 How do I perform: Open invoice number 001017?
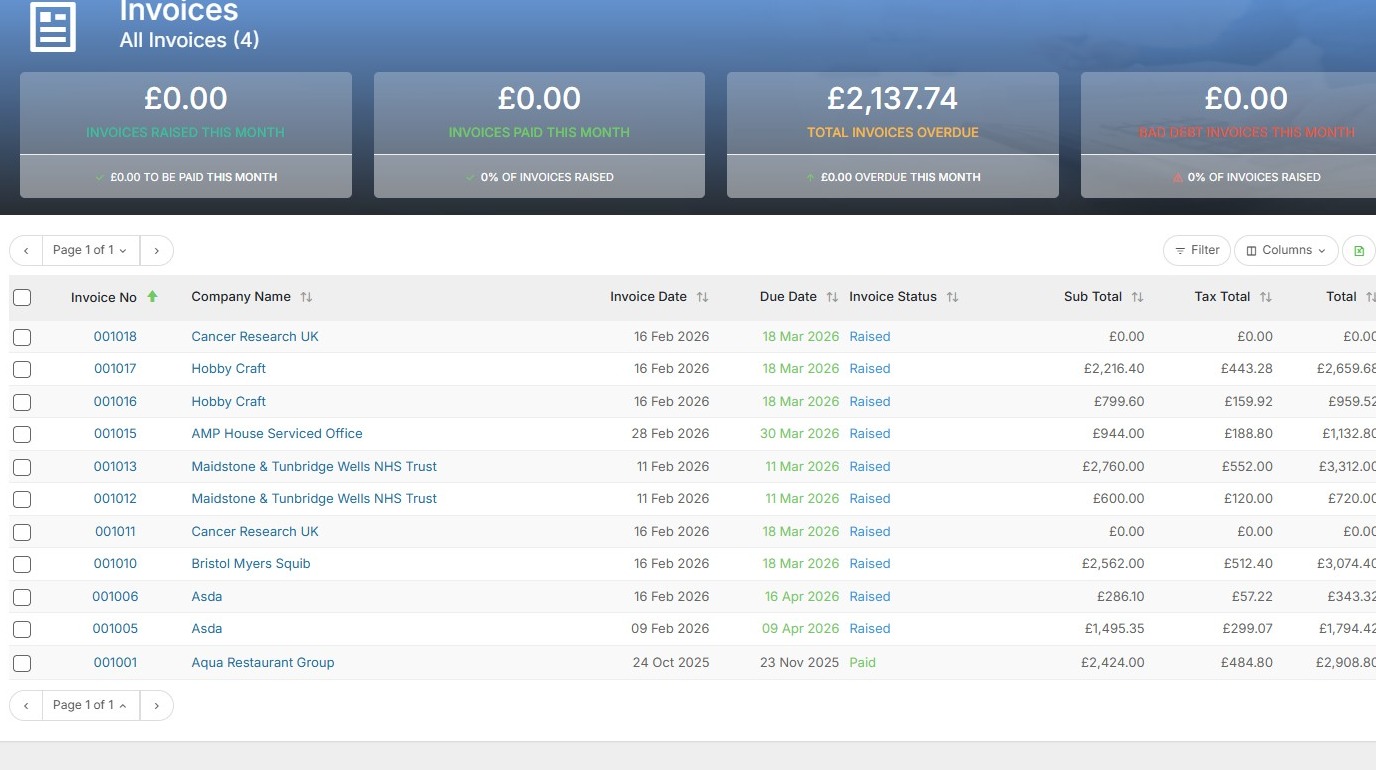point(115,369)
